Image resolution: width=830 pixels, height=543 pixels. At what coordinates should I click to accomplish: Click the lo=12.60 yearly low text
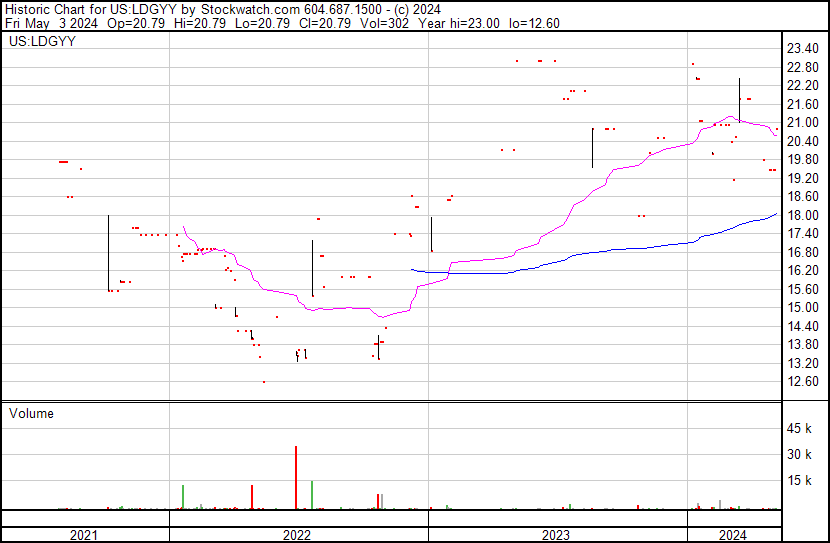click(x=534, y=23)
